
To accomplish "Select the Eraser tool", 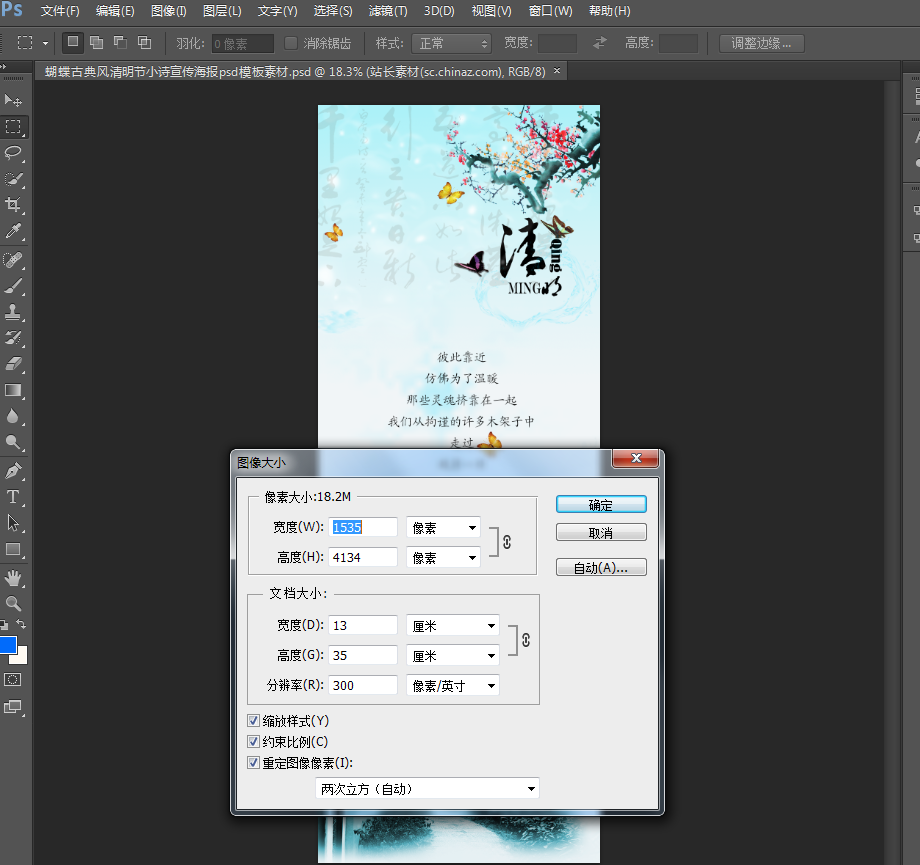I will (x=13, y=364).
